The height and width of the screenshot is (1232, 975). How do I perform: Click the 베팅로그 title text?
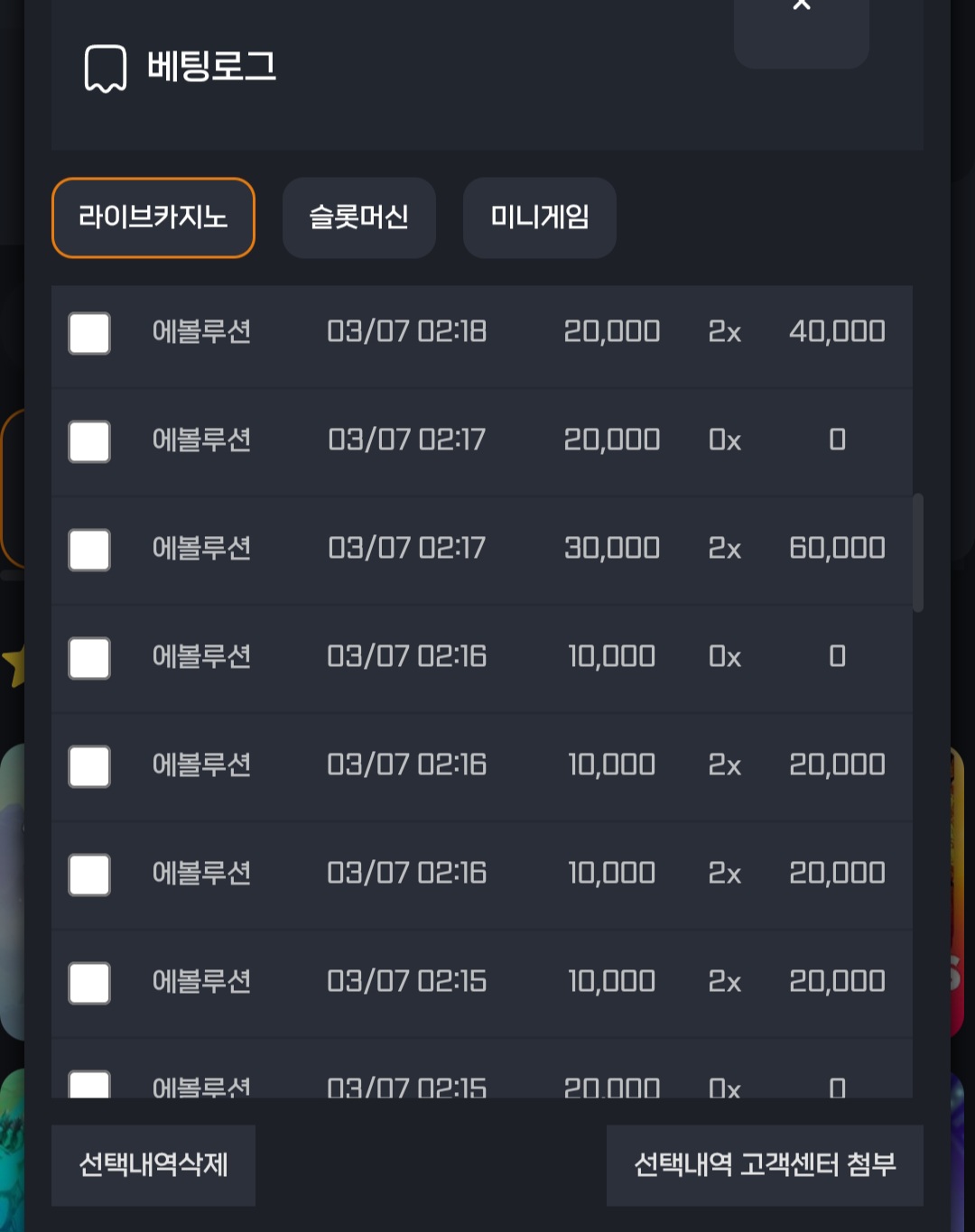pos(211,67)
